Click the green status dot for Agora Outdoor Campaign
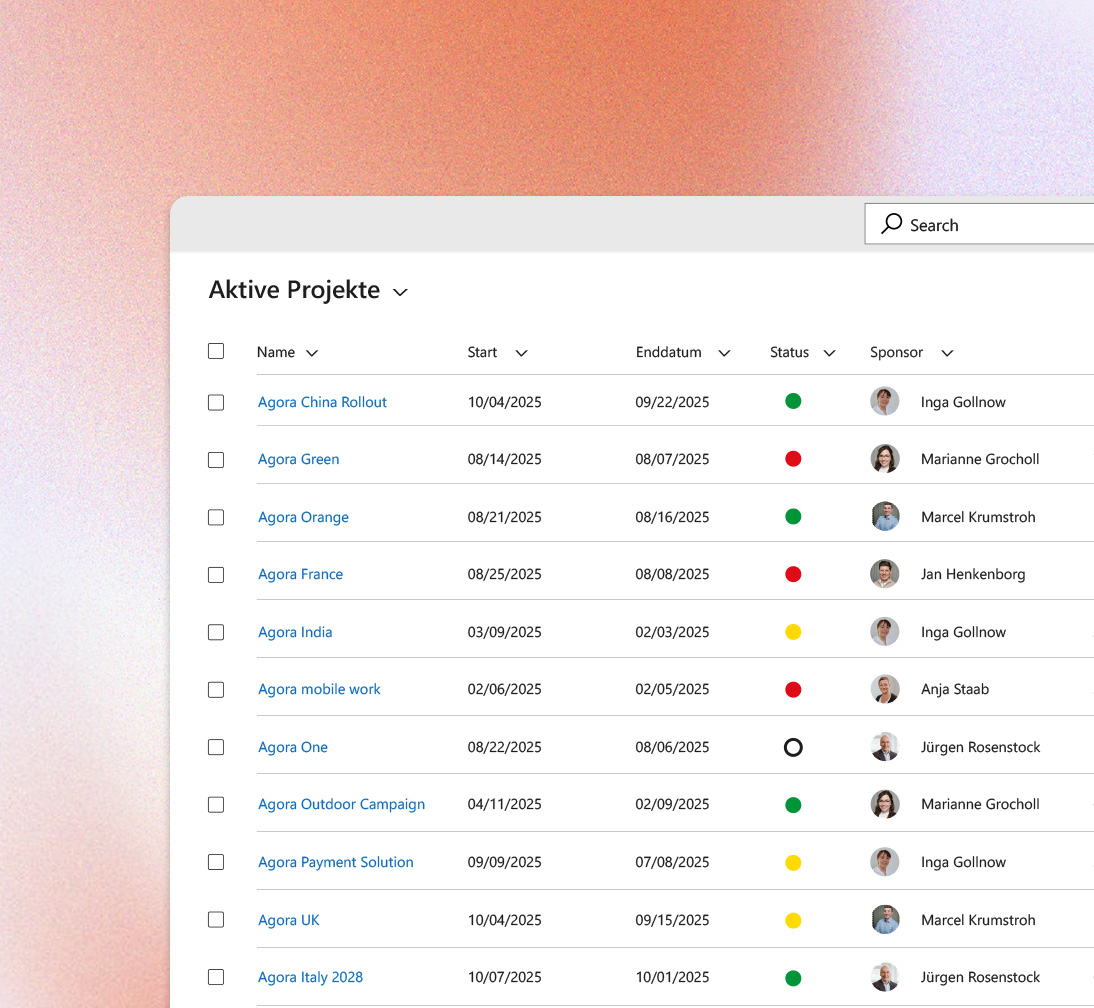The width and height of the screenshot is (1094, 1008). (793, 805)
